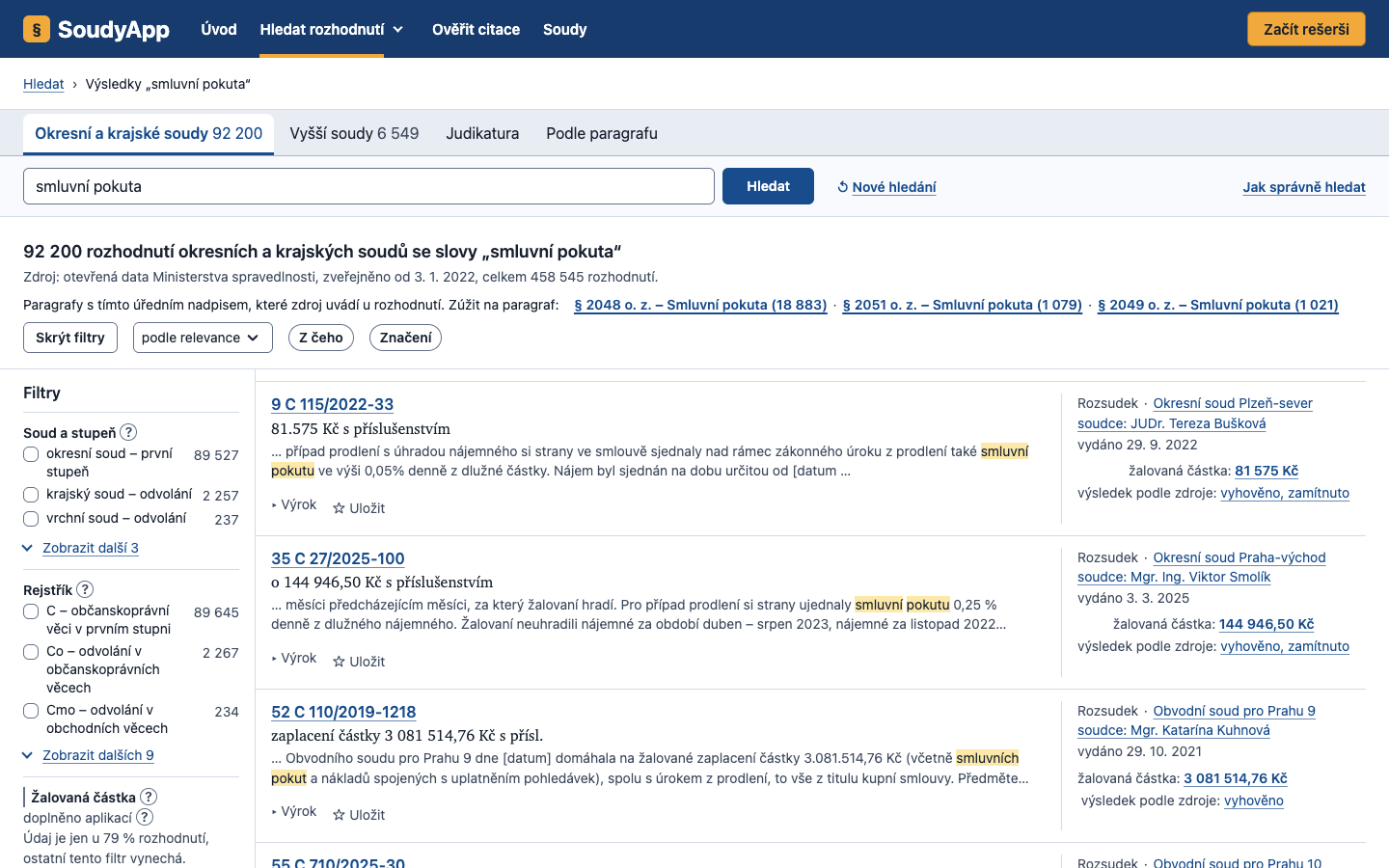Click the 'Hledat' breadcrumb link

coord(43,84)
